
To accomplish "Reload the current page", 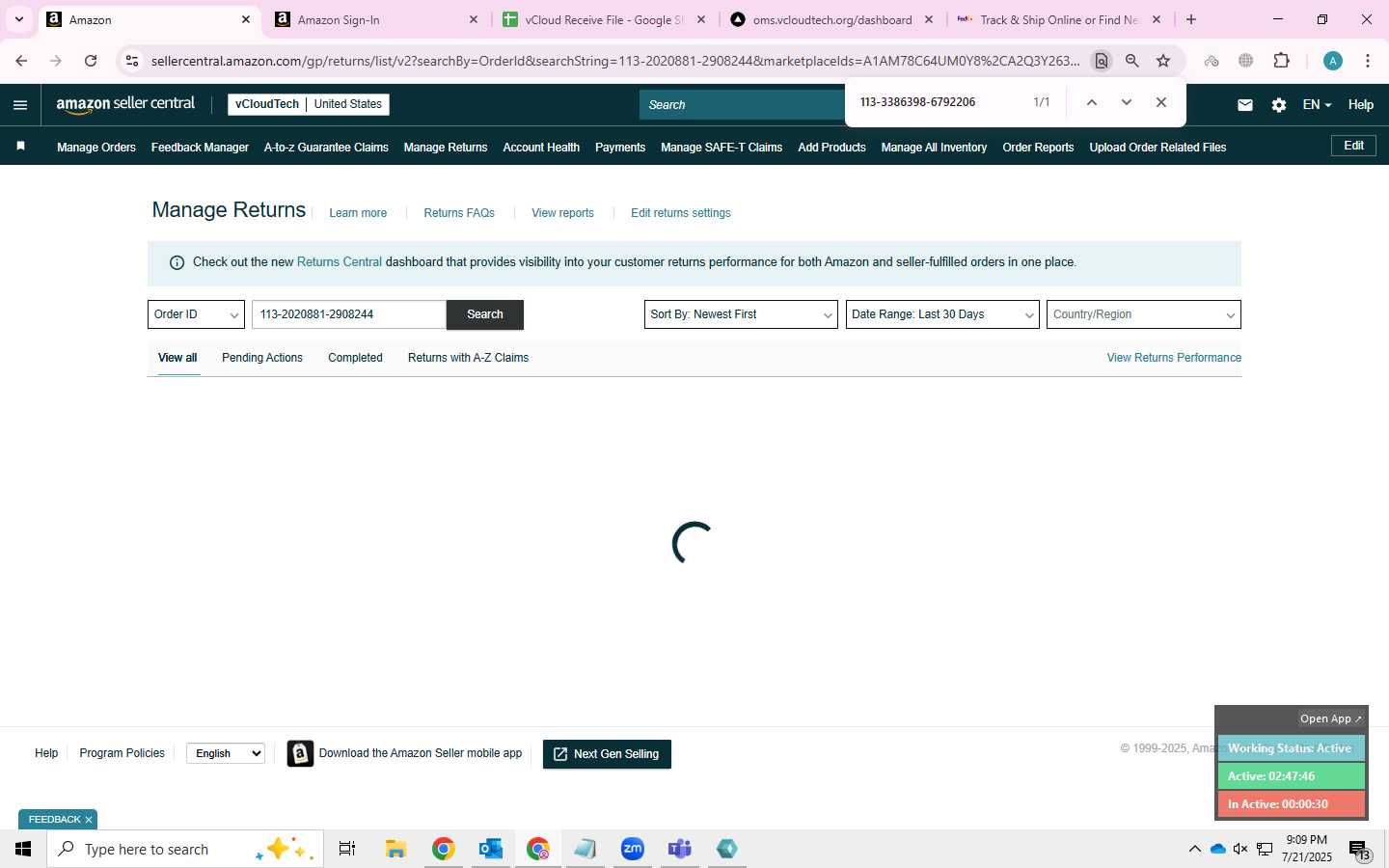I will click(x=91, y=61).
